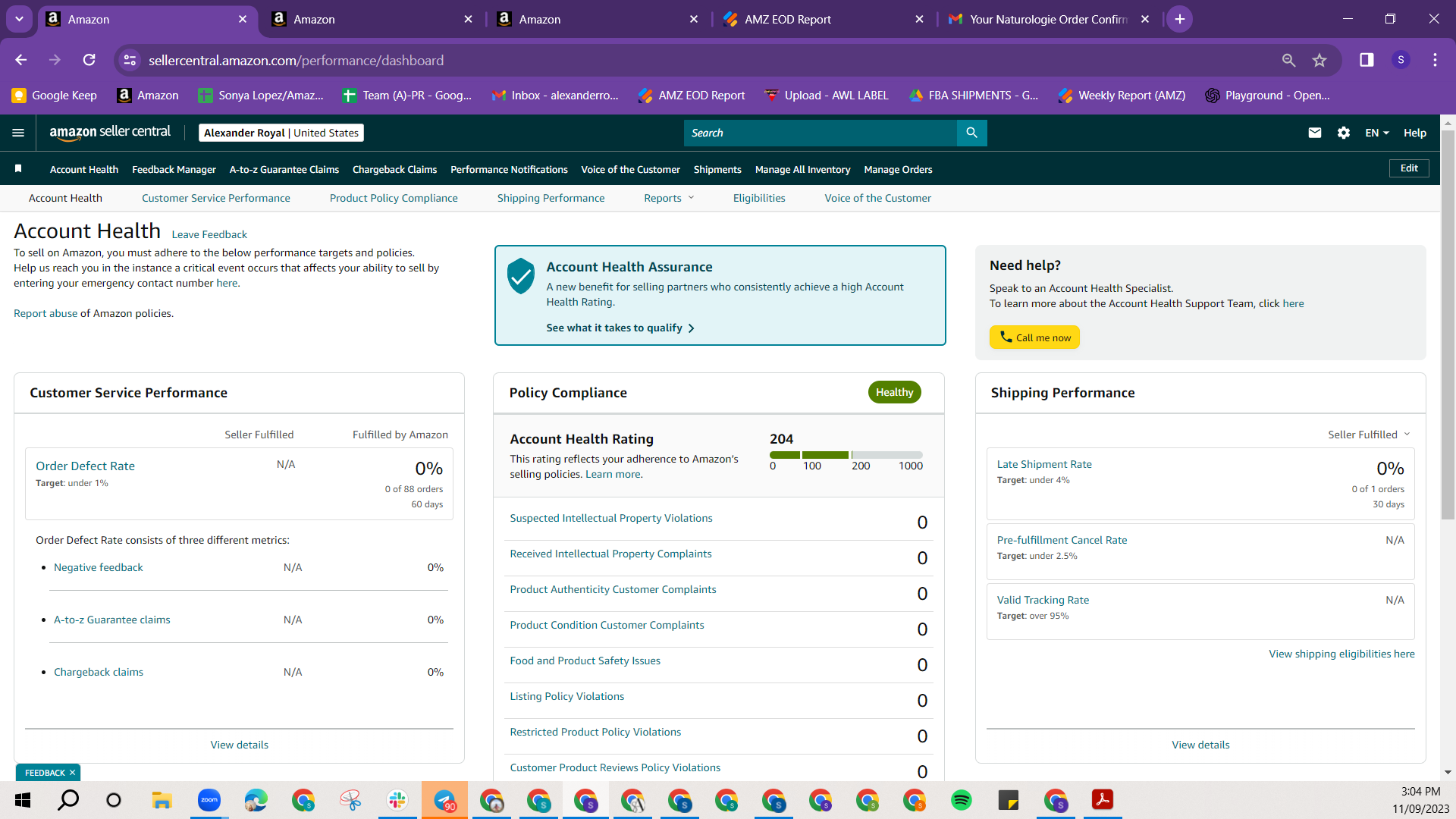The width and height of the screenshot is (1456, 819).
Task: Switch to the AMZ EOD Report tab
Action: (x=824, y=19)
